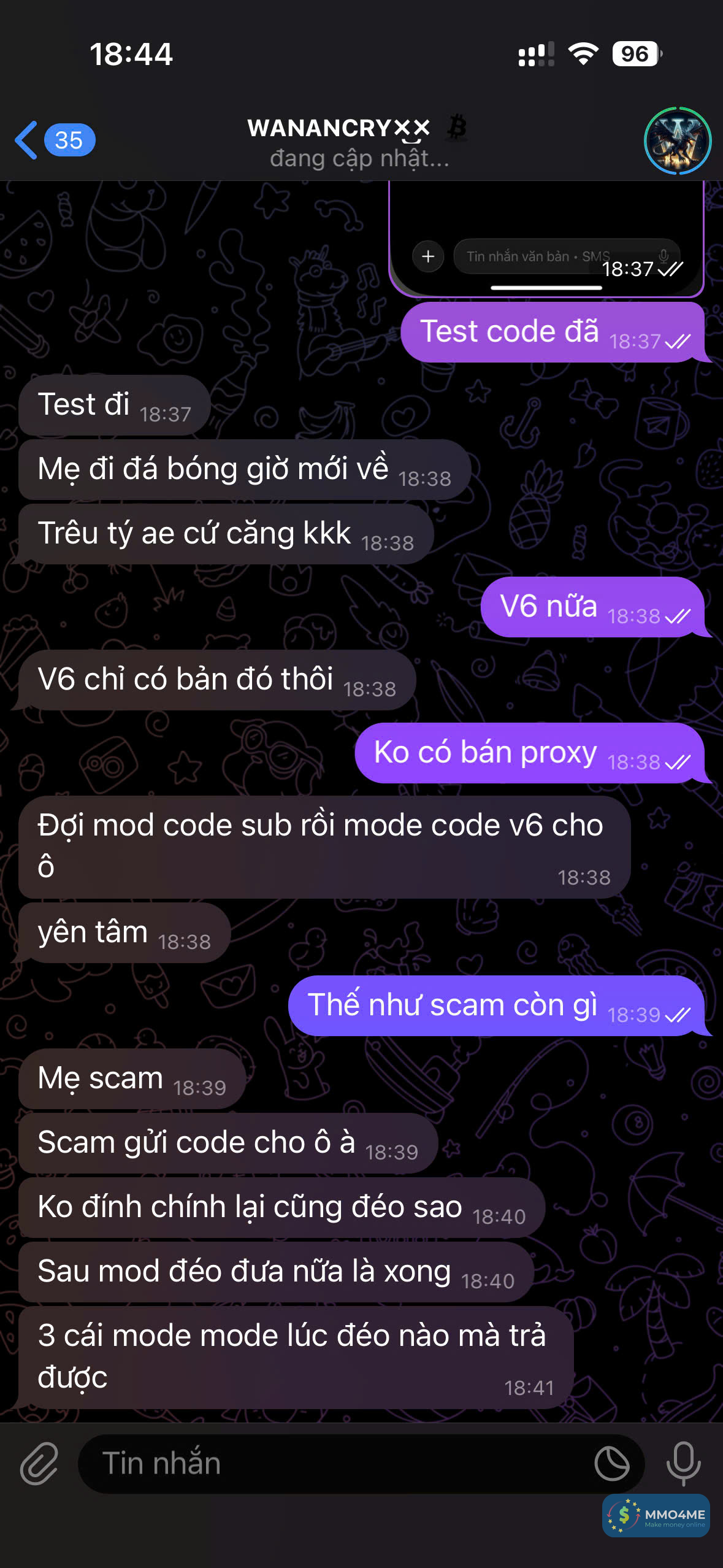The height and width of the screenshot is (1568, 723).
Task: Select the "Mẹ scam" received message
Action: pyautogui.click(x=132, y=1078)
